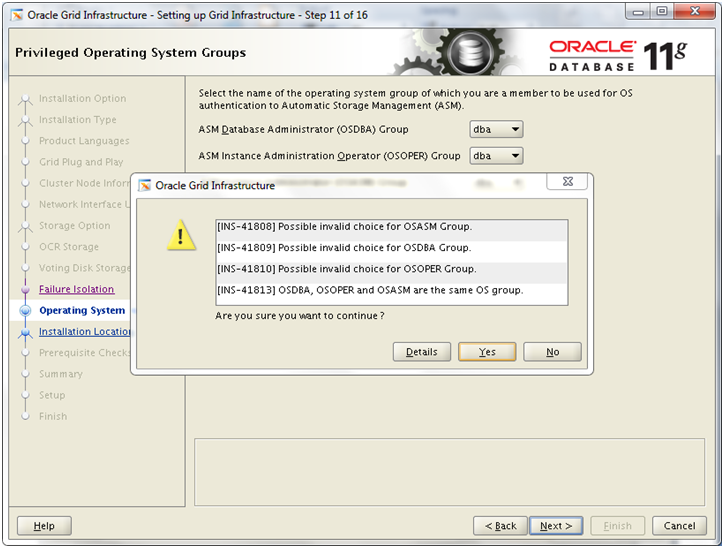
Task: Click the disabled Finish button
Action: click(x=617, y=526)
